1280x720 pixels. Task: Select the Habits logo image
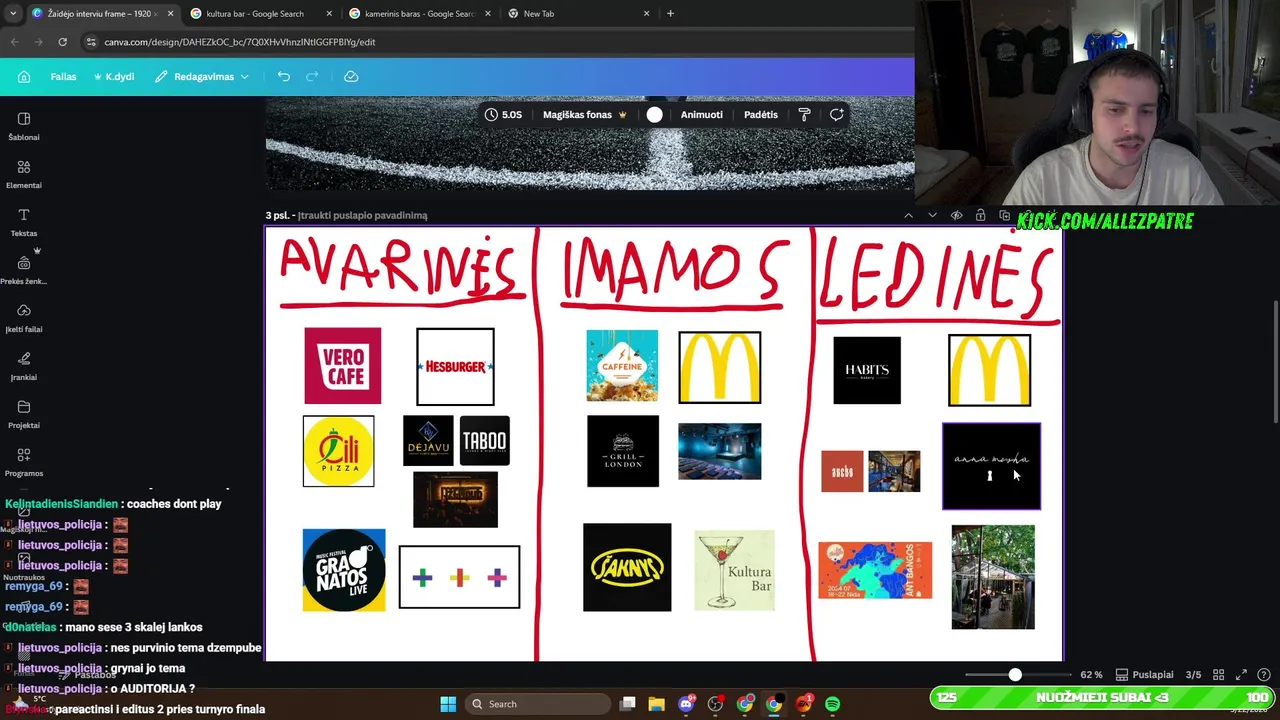coord(867,370)
